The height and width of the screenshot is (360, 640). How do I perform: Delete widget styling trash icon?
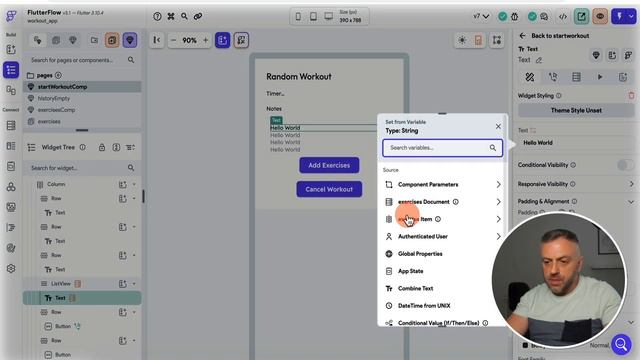click(x=631, y=96)
